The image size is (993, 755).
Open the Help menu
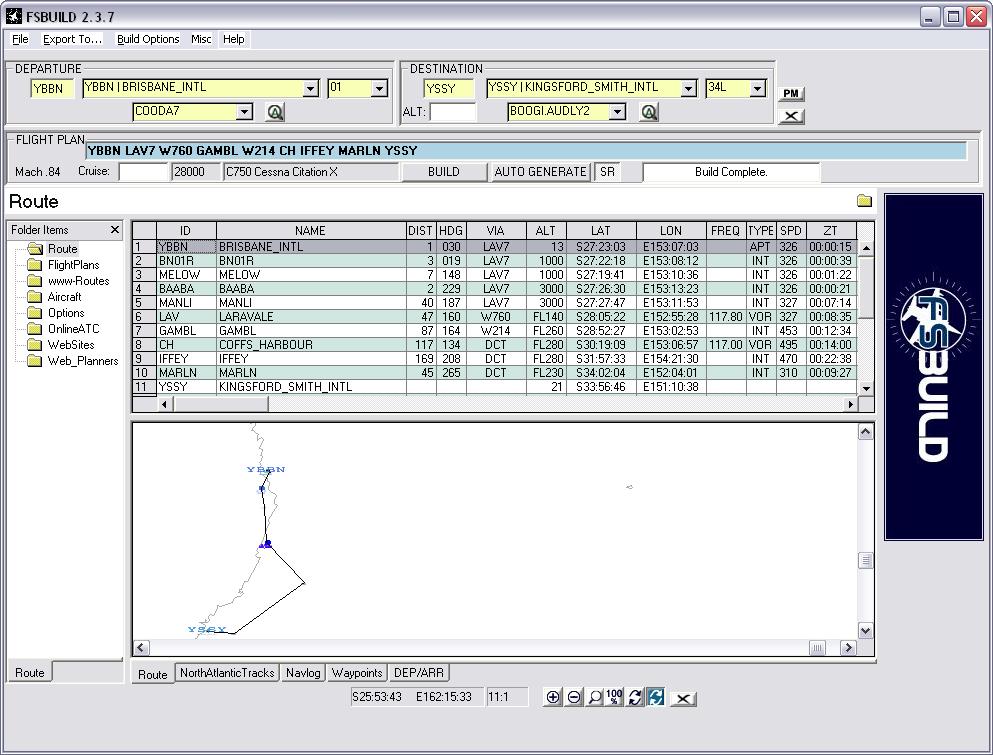click(x=234, y=39)
